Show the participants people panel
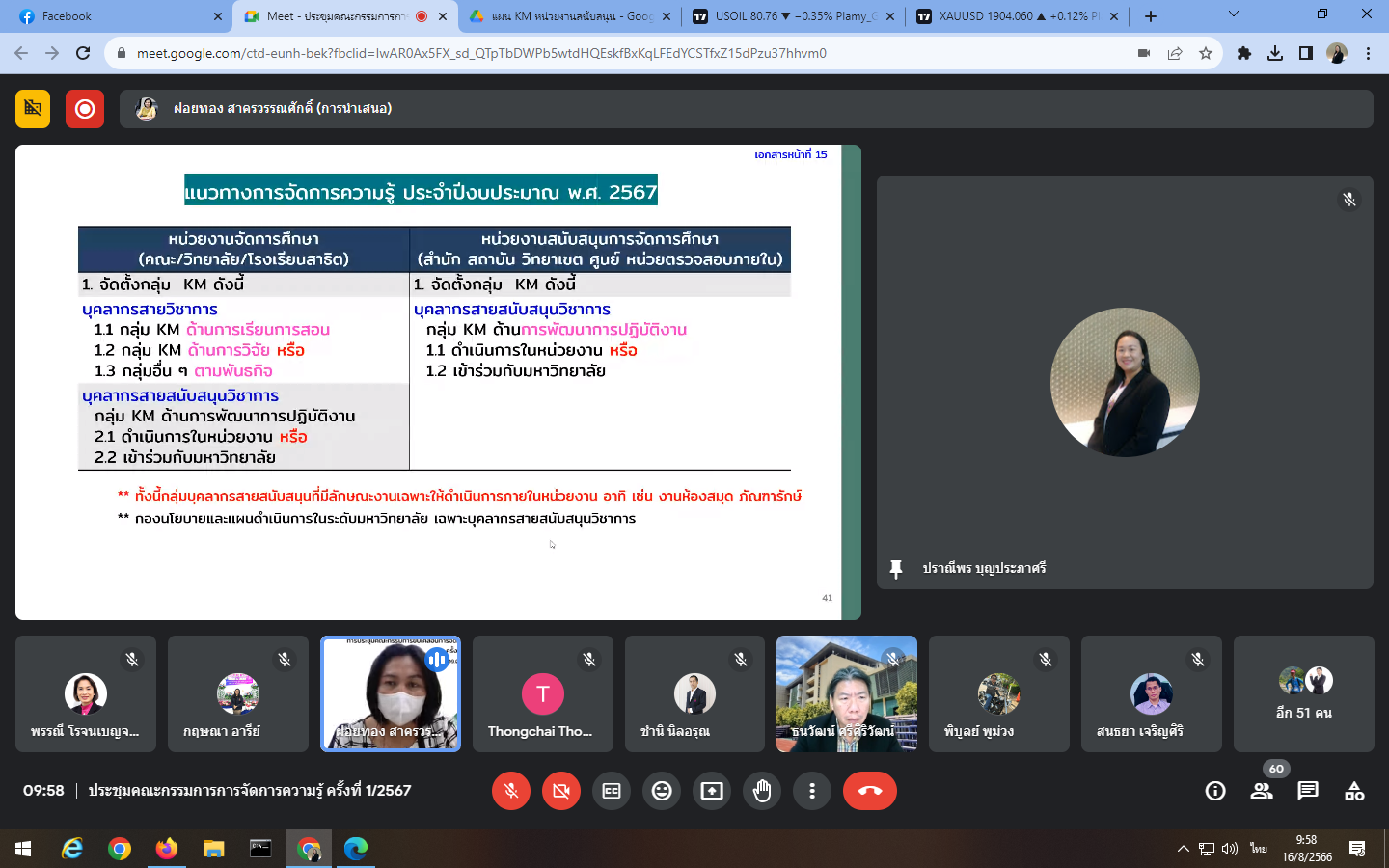The image size is (1389, 868). (x=1262, y=791)
